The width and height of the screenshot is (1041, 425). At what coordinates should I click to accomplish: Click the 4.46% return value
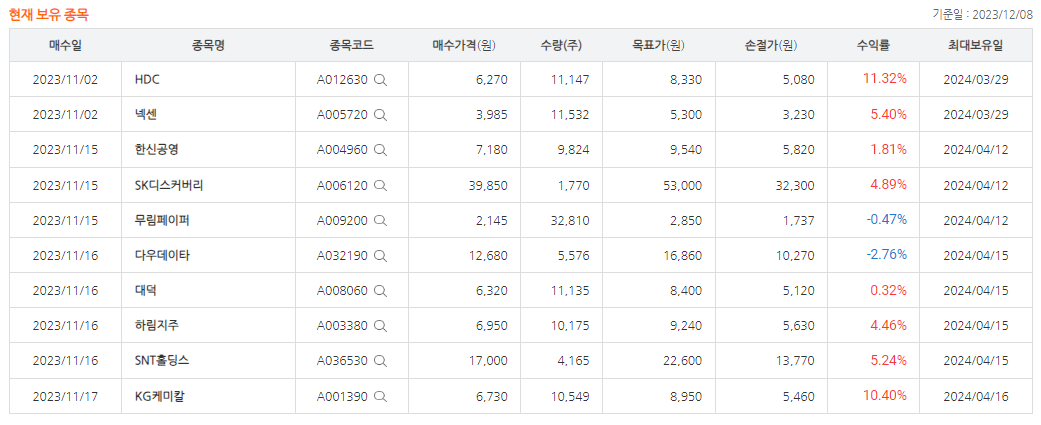tap(888, 325)
